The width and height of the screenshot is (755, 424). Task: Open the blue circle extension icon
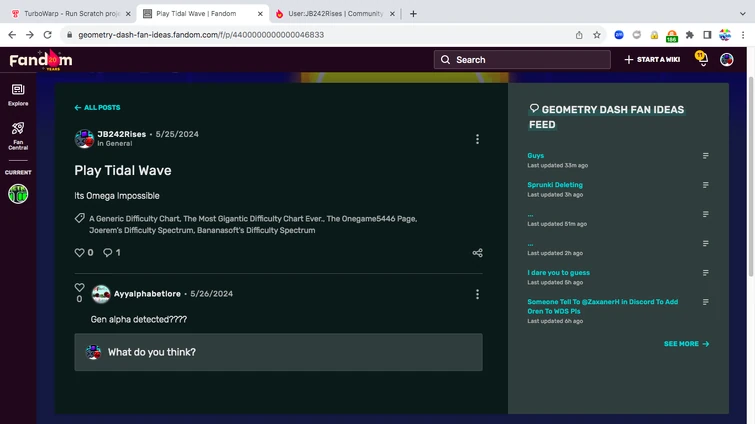pos(619,35)
